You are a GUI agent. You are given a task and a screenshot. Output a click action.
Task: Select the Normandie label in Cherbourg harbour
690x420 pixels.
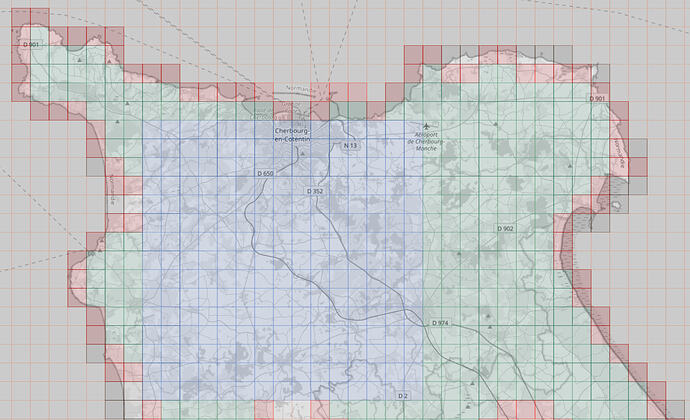click(297, 89)
